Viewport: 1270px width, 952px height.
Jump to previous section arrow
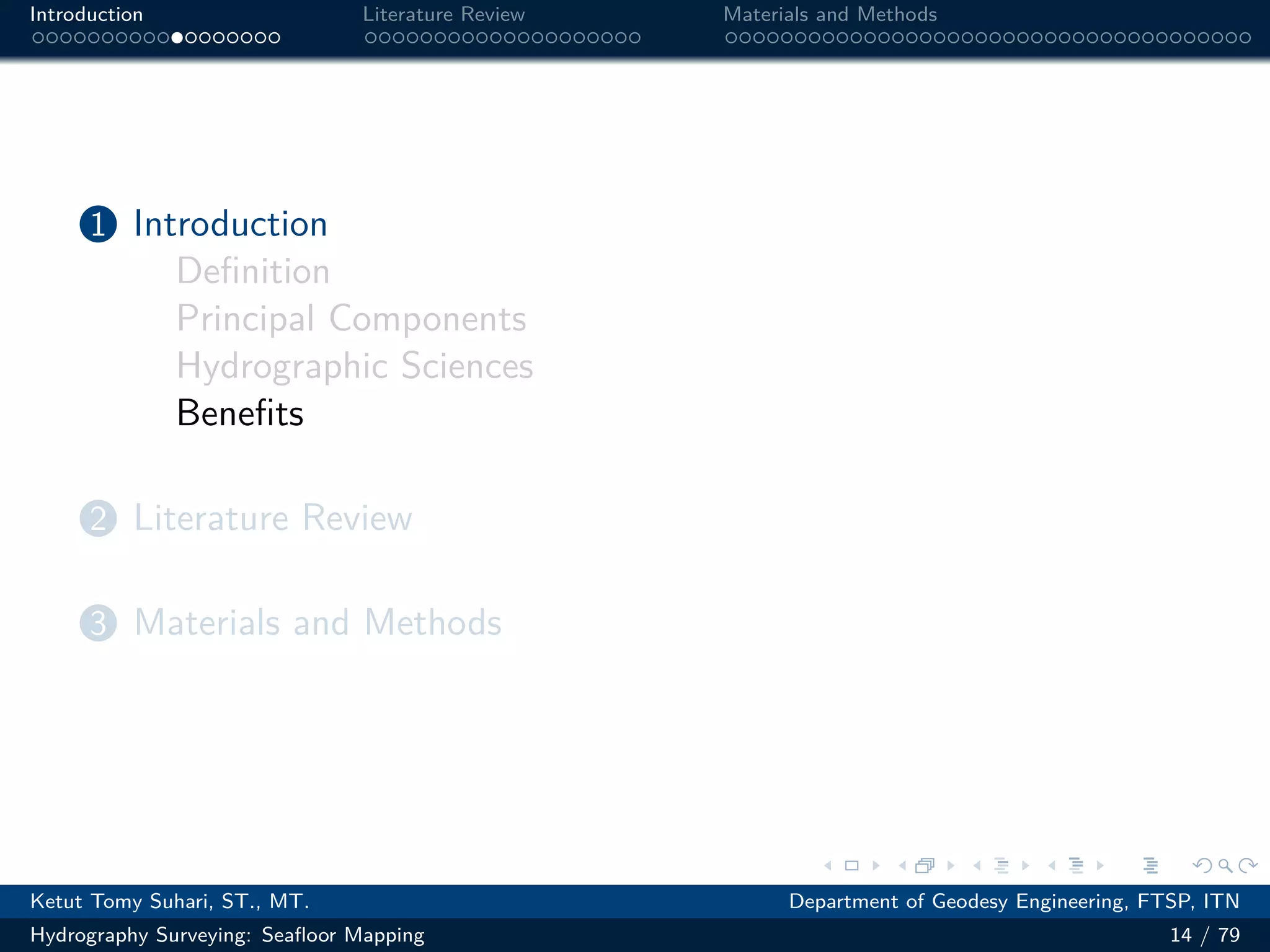coord(1052,865)
